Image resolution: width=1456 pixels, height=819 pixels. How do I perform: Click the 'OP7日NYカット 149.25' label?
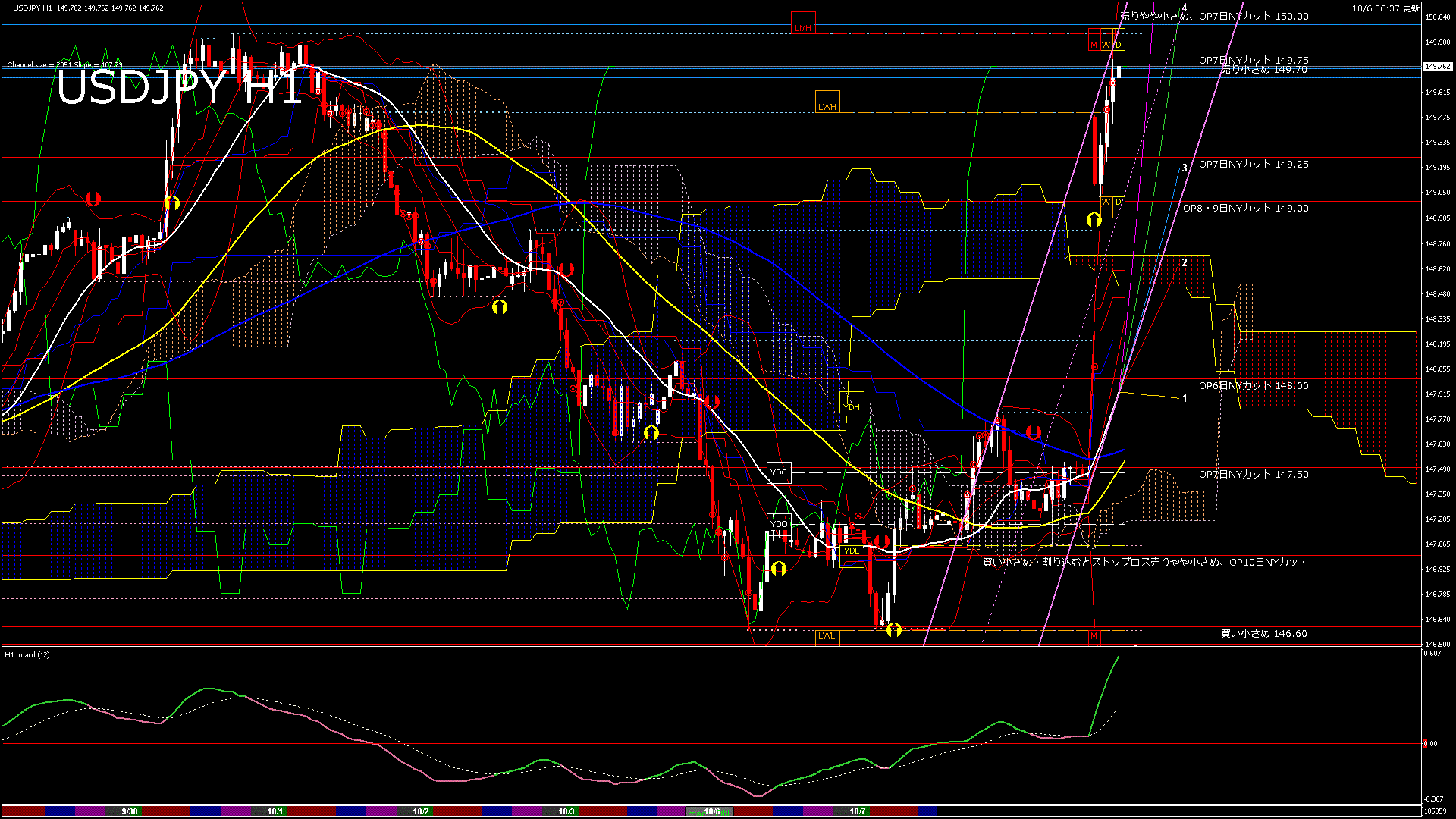[1253, 165]
